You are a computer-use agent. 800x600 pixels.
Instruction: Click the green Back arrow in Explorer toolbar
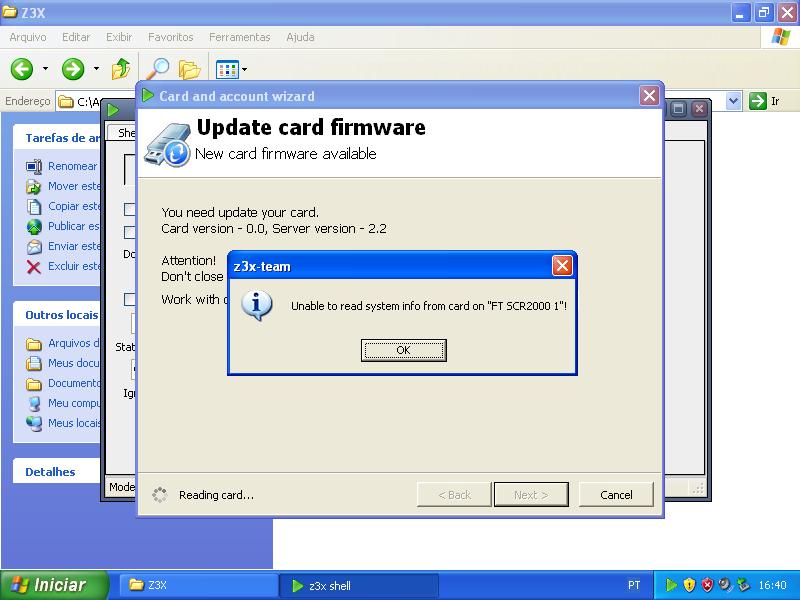(22, 69)
